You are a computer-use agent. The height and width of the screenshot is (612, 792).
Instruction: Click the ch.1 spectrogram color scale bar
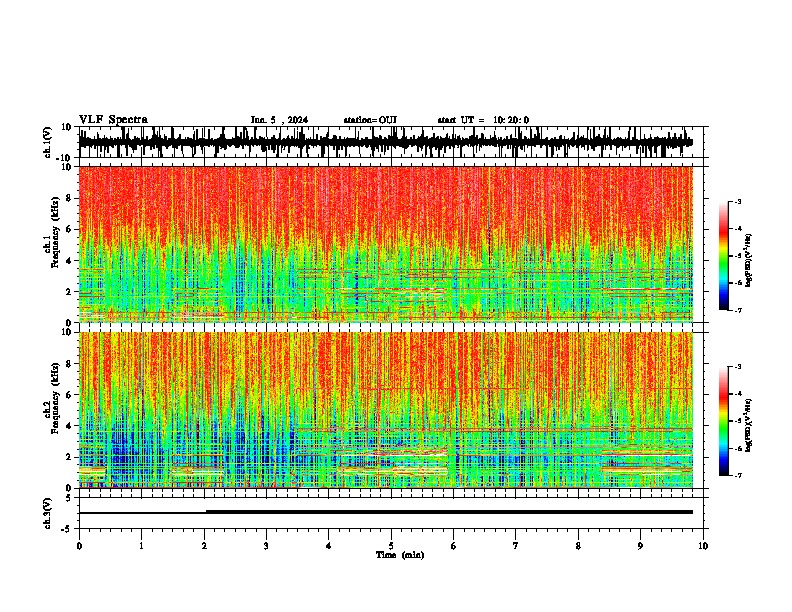tap(724, 256)
